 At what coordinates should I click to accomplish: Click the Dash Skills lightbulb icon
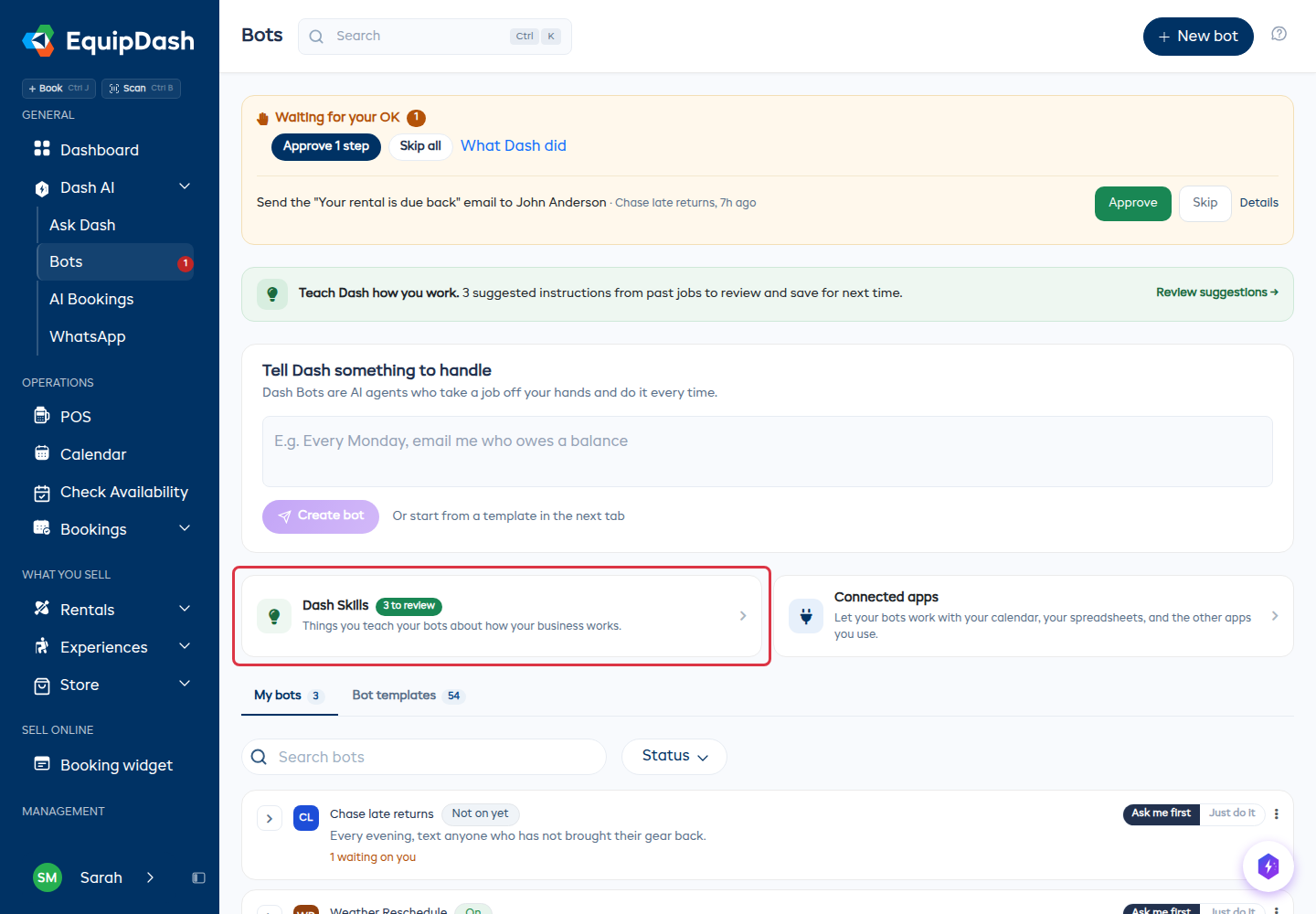tap(274, 616)
